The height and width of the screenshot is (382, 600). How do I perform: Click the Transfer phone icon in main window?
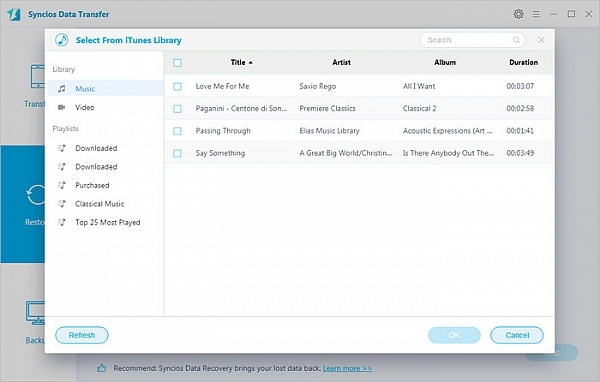point(38,77)
